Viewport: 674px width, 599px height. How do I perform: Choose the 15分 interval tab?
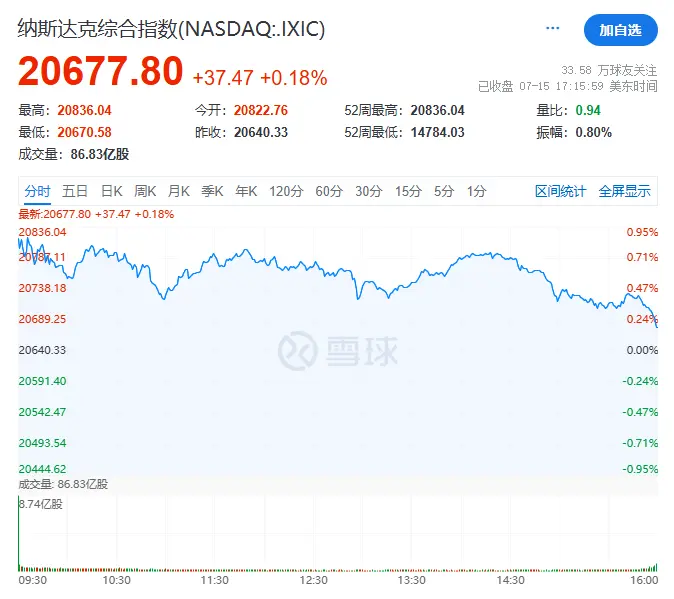point(408,191)
